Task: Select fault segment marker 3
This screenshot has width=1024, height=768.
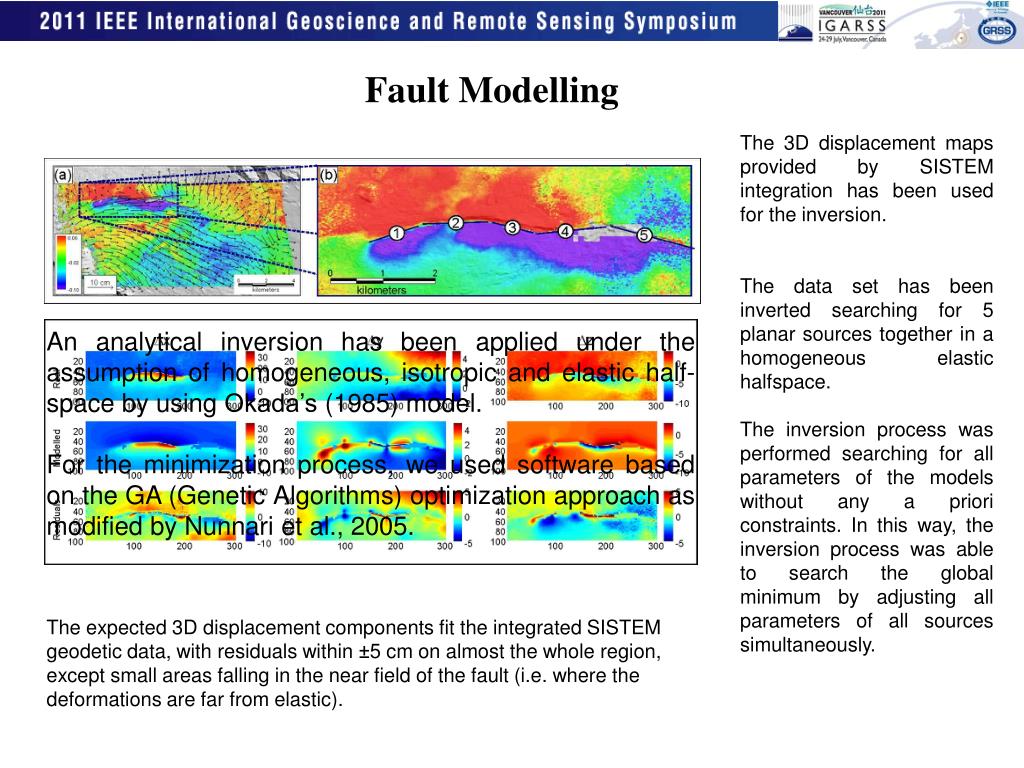Action: [x=513, y=227]
